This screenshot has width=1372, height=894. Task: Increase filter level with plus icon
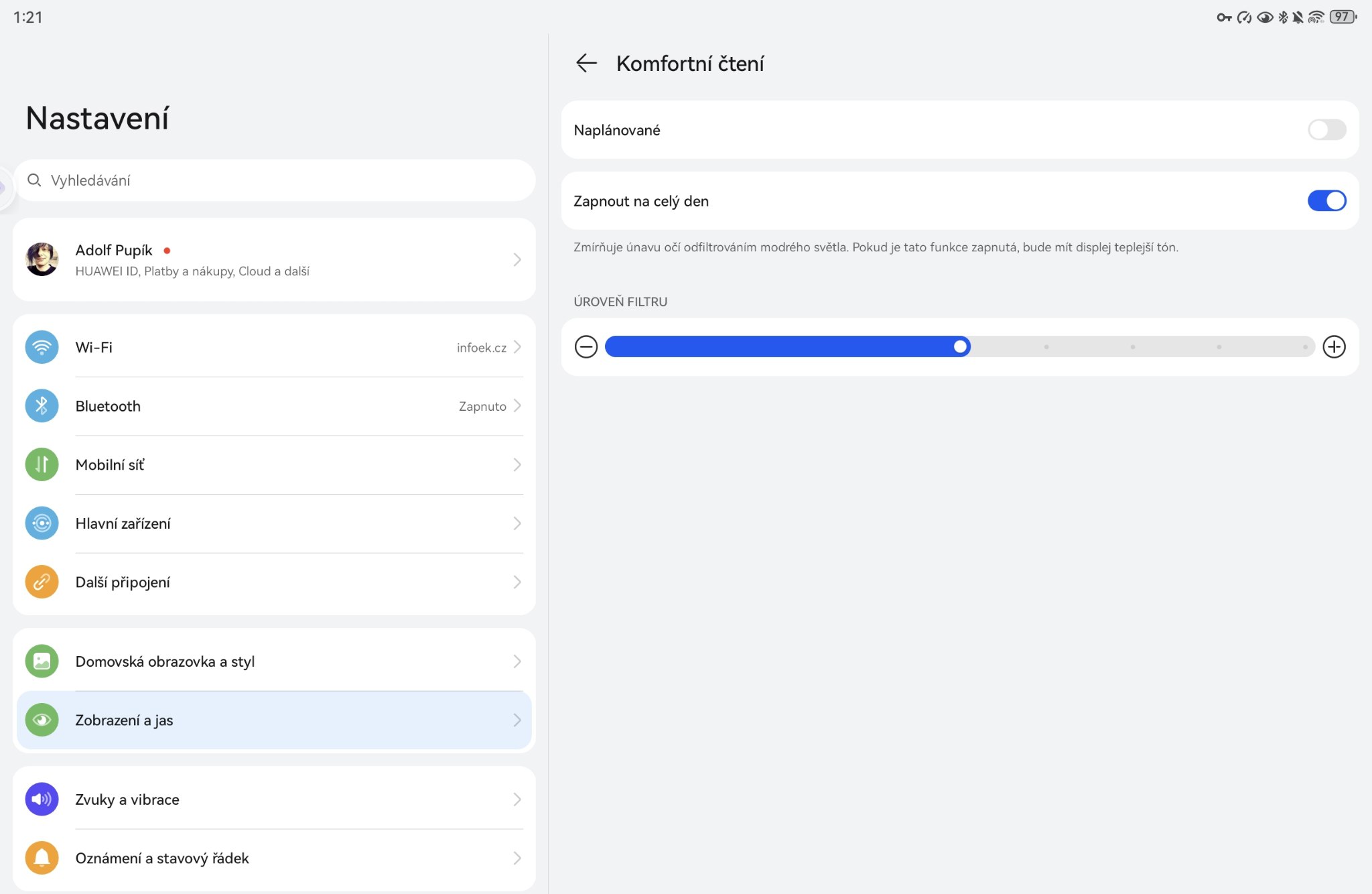1334,346
